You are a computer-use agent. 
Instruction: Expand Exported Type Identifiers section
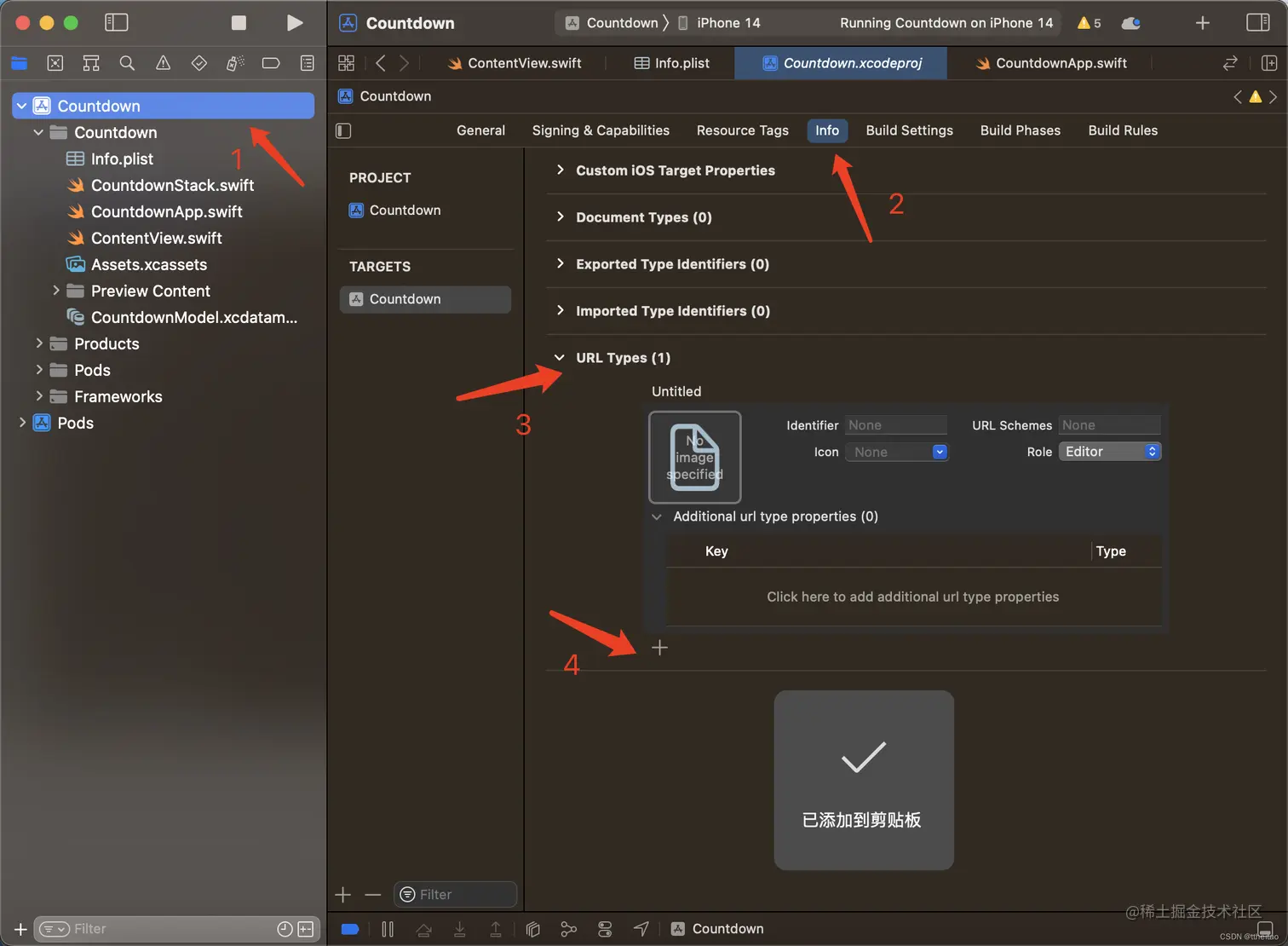coord(560,264)
